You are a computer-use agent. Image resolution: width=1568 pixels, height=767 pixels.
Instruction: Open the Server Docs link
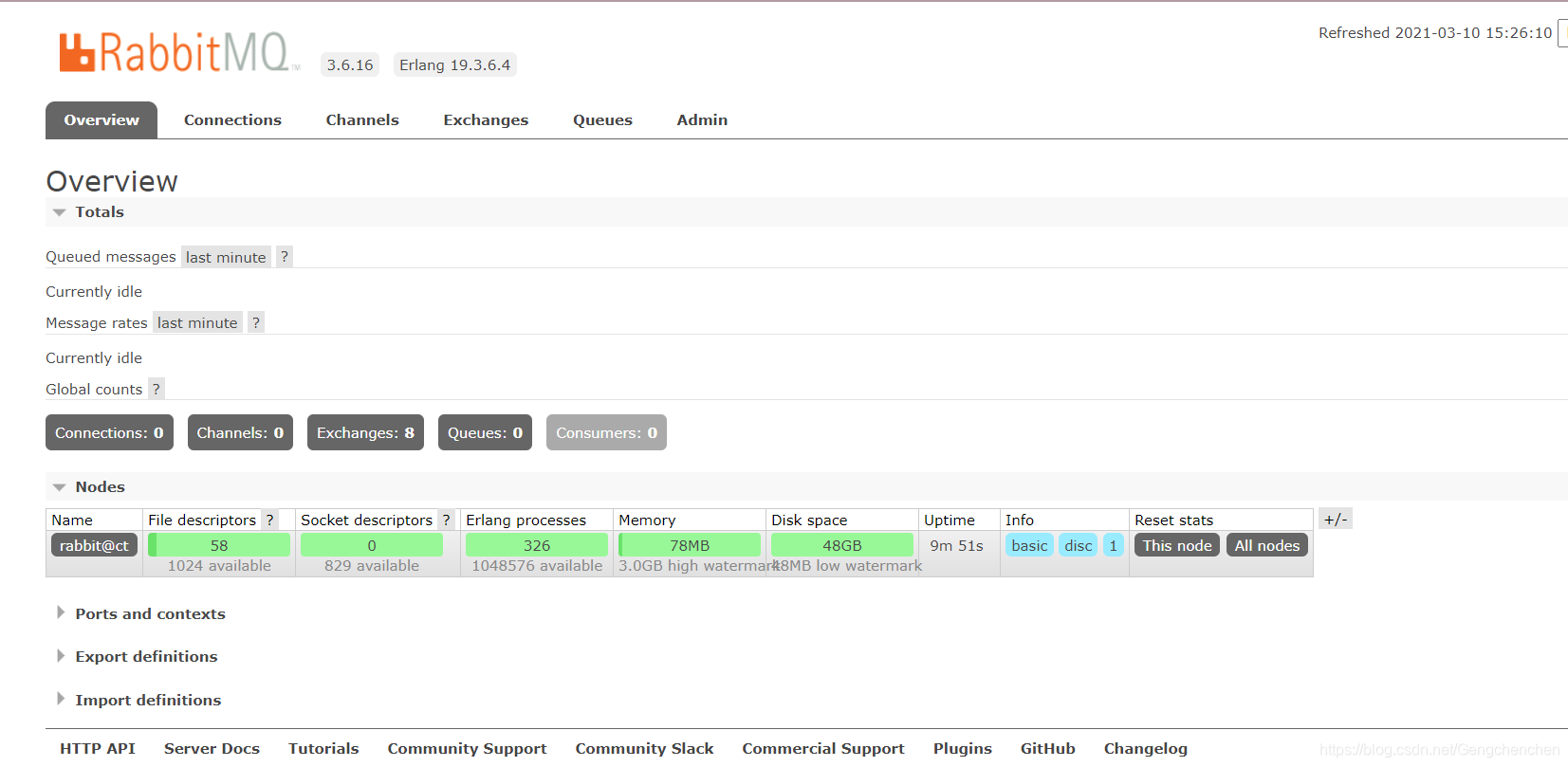point(212,748)
